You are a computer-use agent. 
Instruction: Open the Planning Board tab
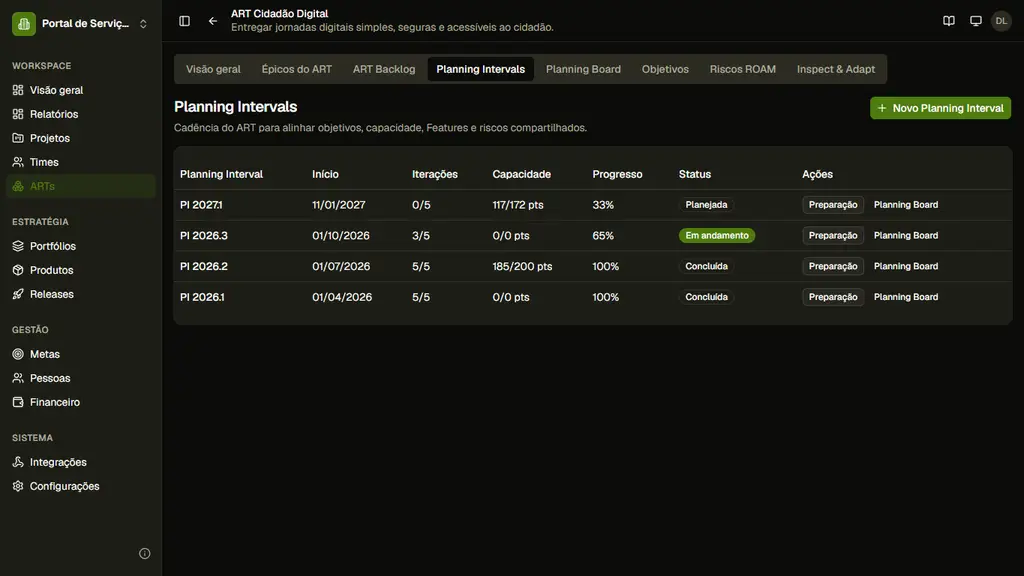(583, 69)
